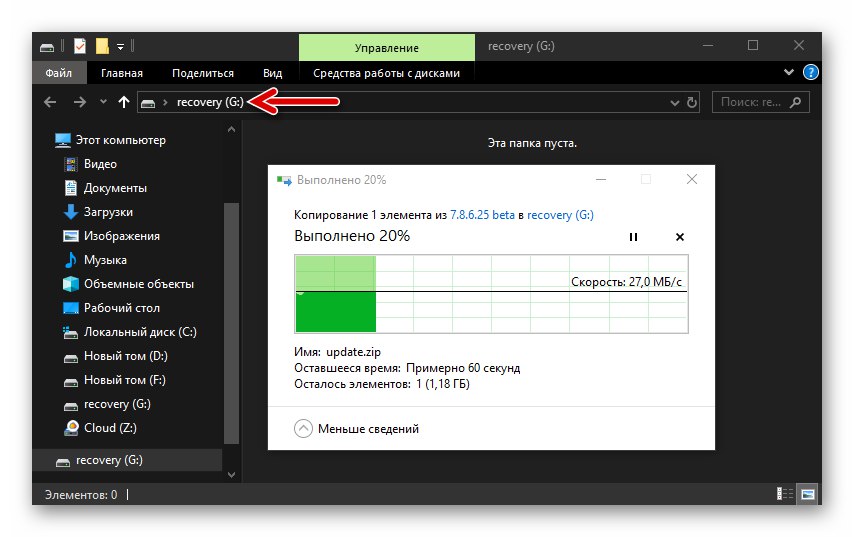This screenshot has width=854, height=537.
Task: Open Объемные объекты folder
Action: coord(138,284)
